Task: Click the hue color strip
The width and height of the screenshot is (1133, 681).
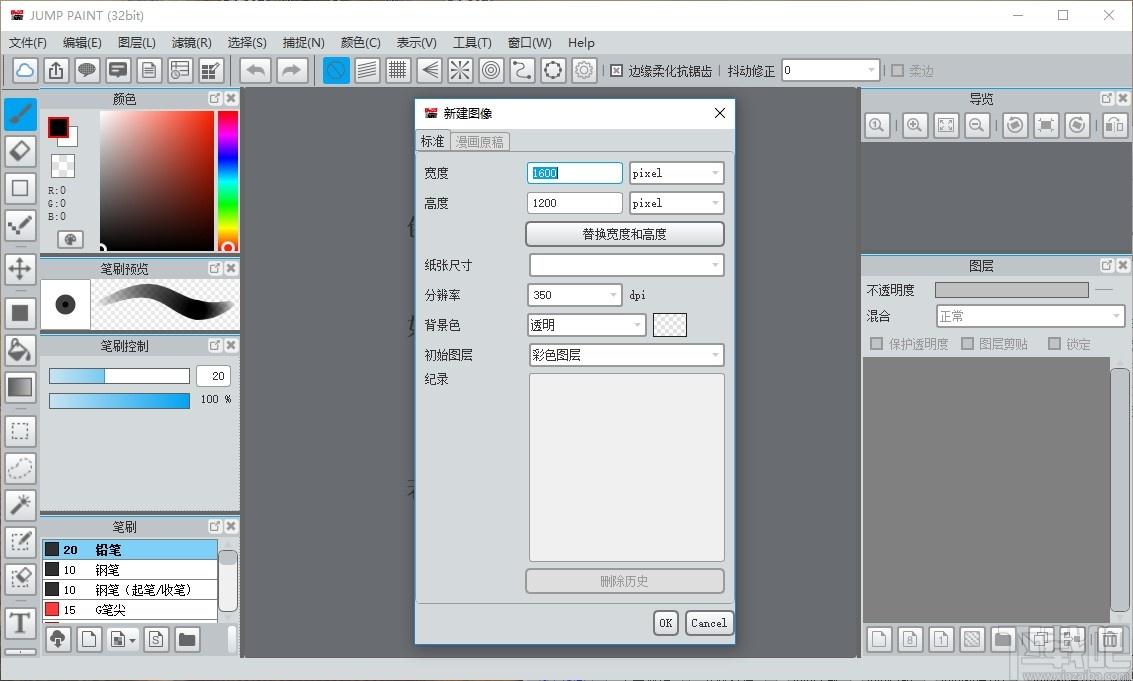Action: (x=228, y=181)
